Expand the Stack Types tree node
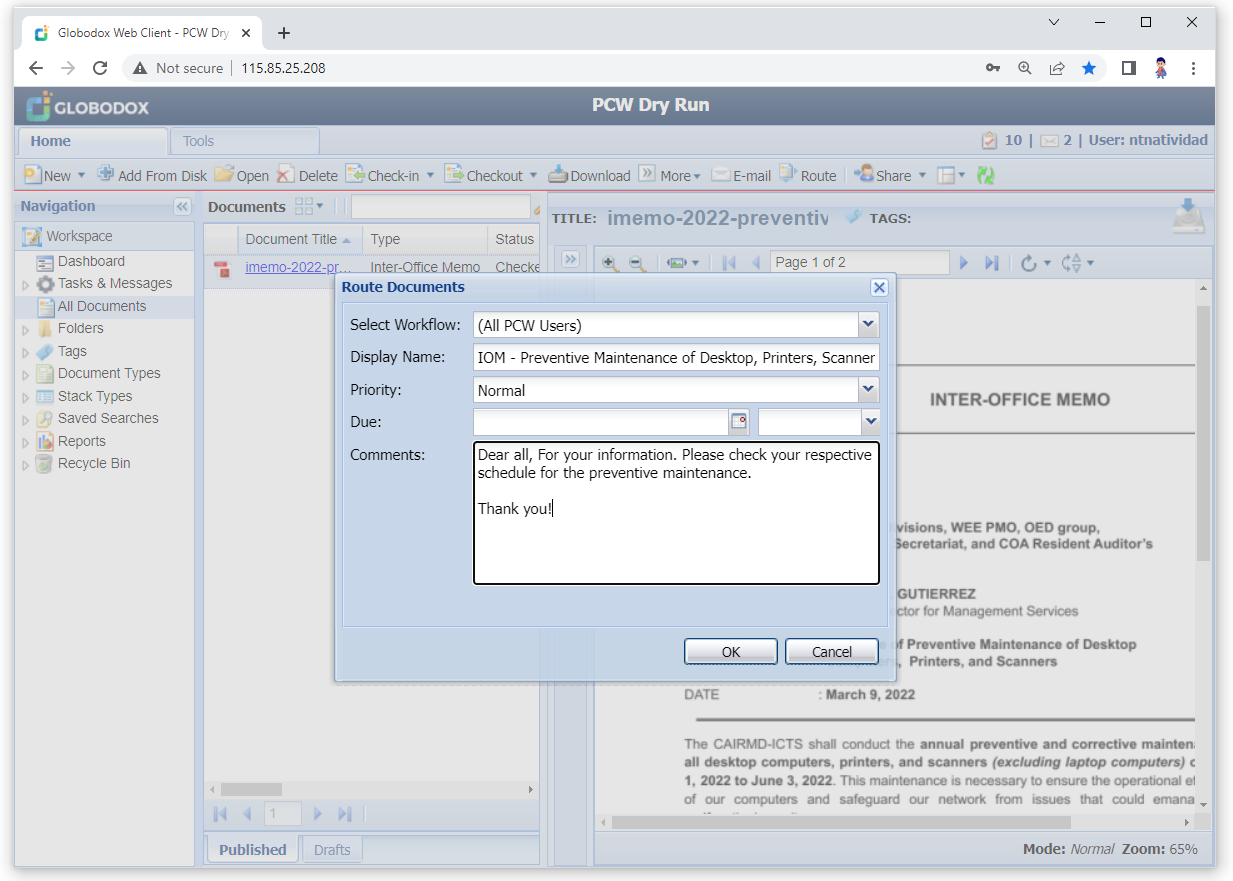Image resolution: width=1233 pixels, height=881 pixels. pos(26,397)
